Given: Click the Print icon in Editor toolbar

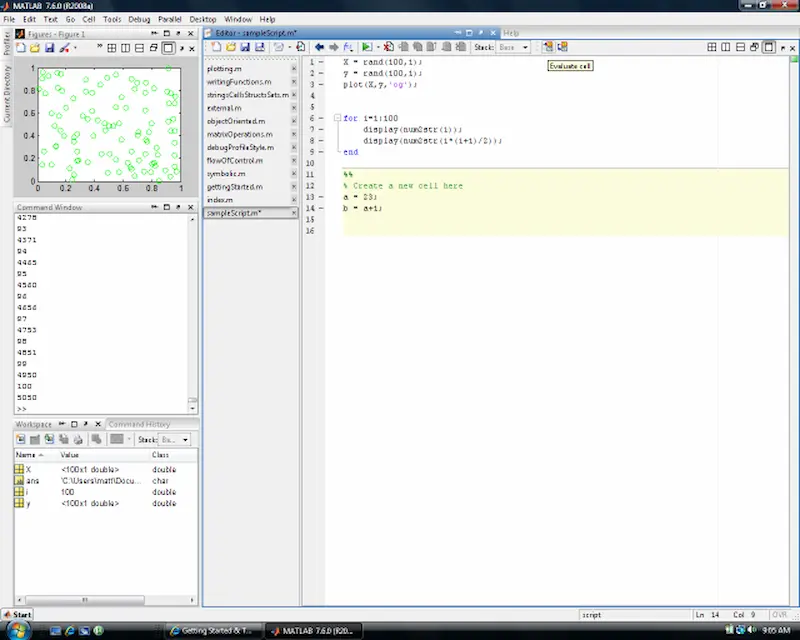Looking at the screenshot, I should 257,46.
